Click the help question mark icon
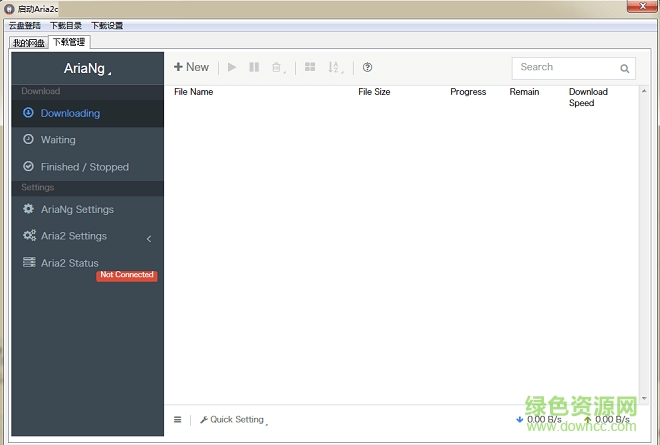This screenshot has width=660, height=445. pos(367,67)
